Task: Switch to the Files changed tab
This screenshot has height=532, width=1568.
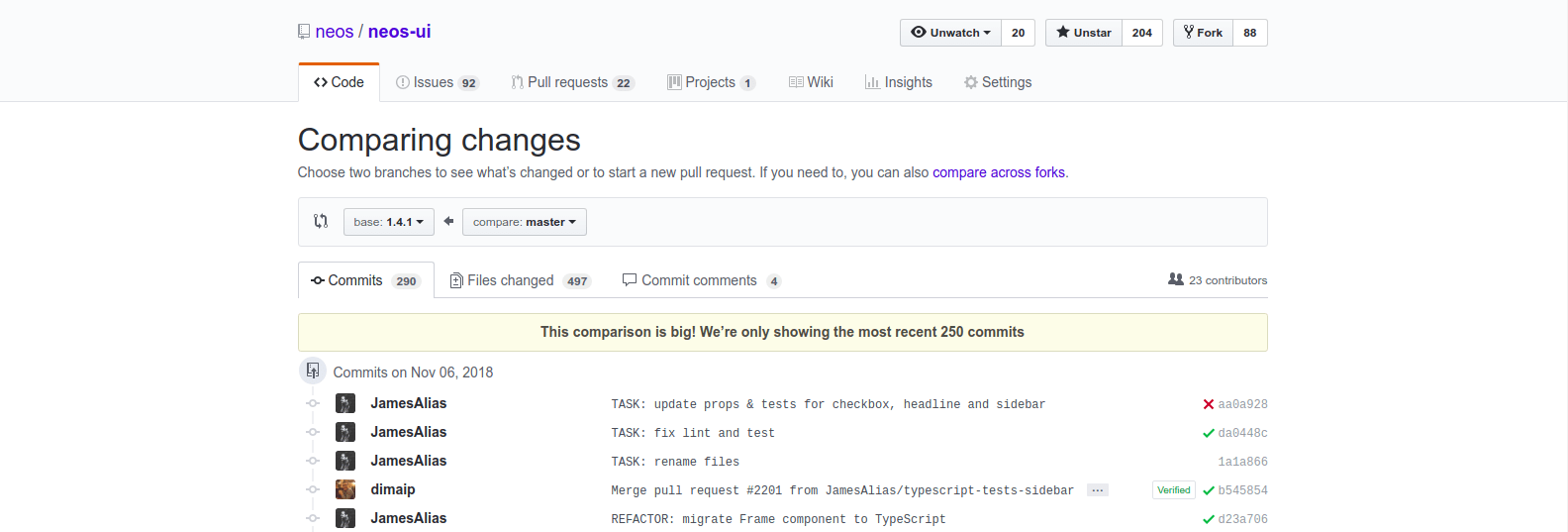Action: point(510,280)
